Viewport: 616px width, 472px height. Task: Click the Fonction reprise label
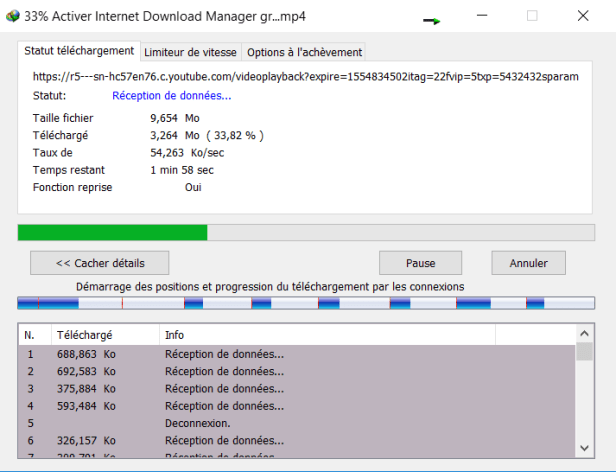tap(72, 187)
